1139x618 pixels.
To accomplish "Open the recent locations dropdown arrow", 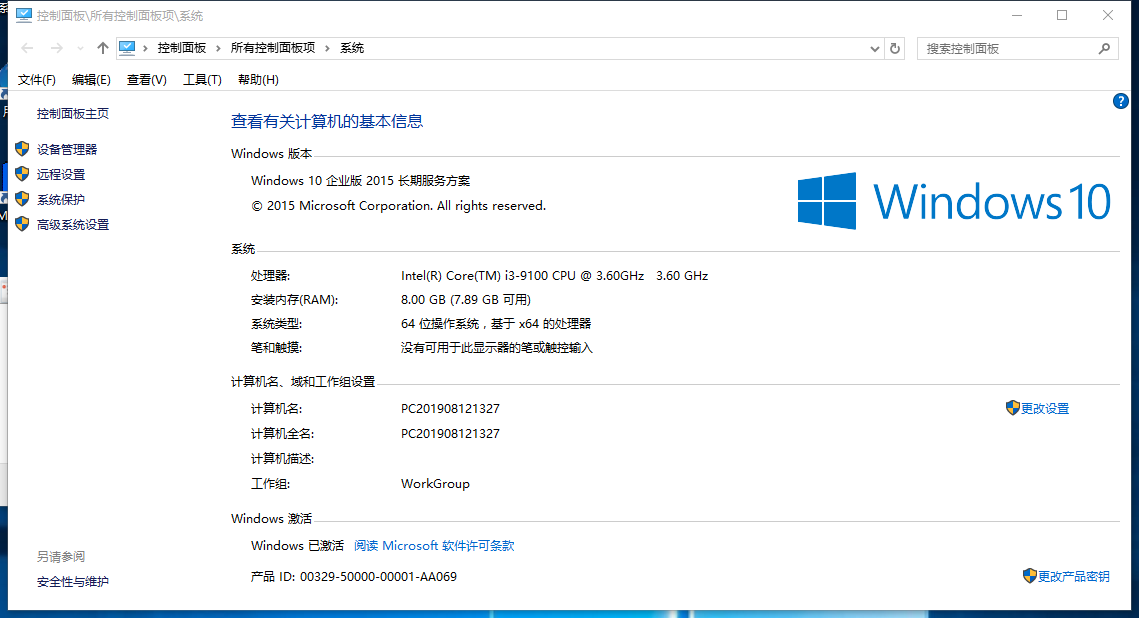I will tap(80, 49).
